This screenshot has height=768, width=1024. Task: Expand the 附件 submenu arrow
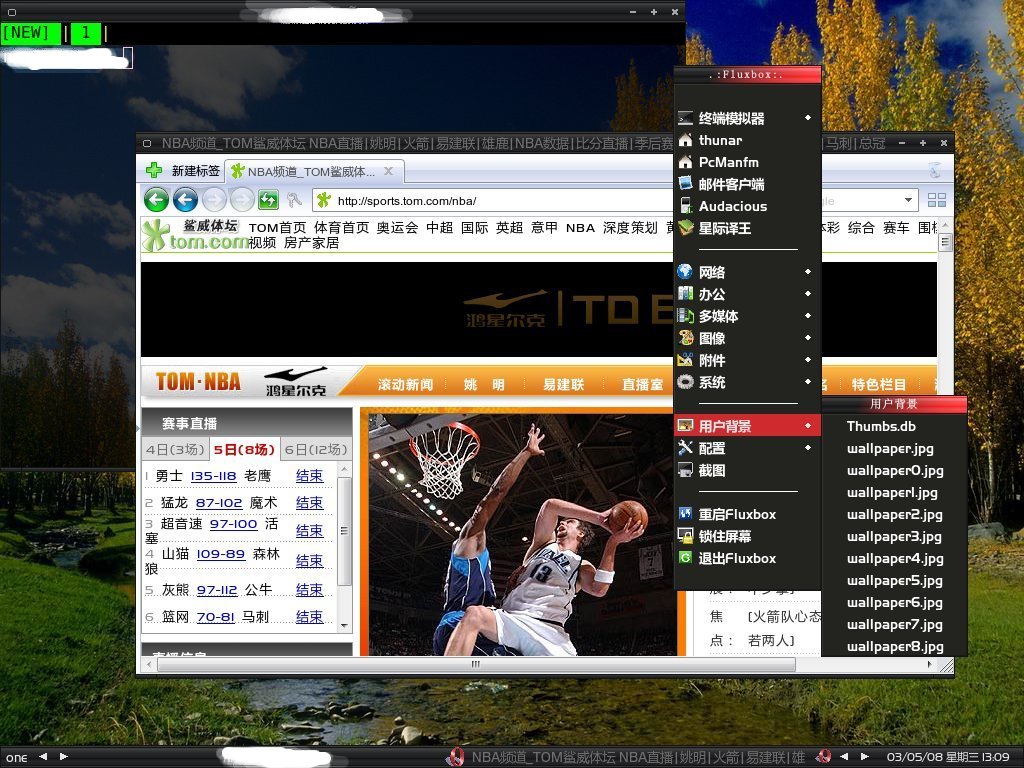(808, 360)
